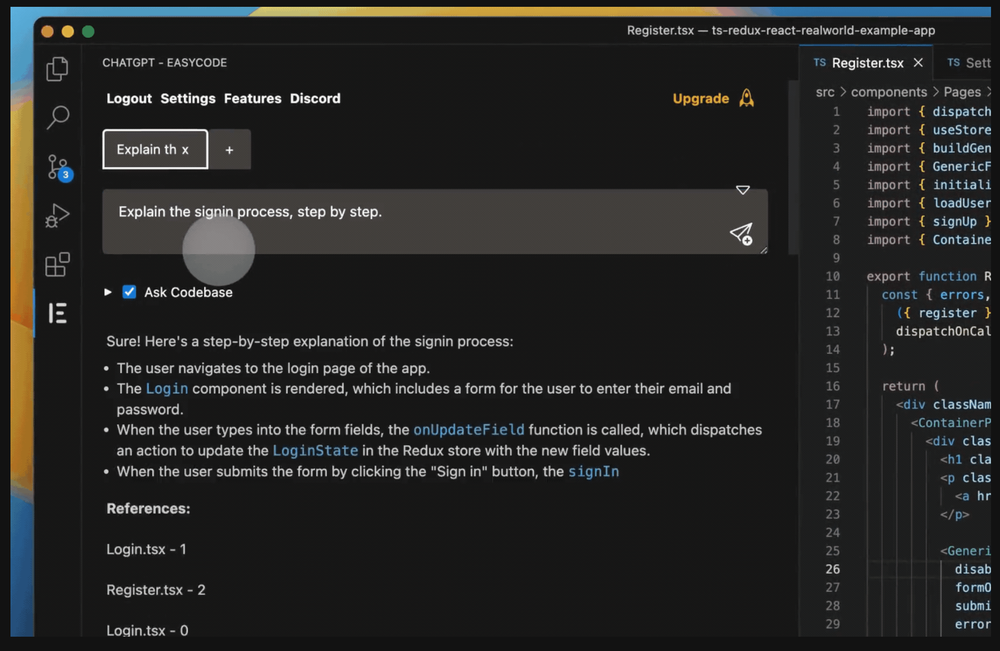Open reference 'Register.tsx - 2'
1000x651 pixels.
156,590
